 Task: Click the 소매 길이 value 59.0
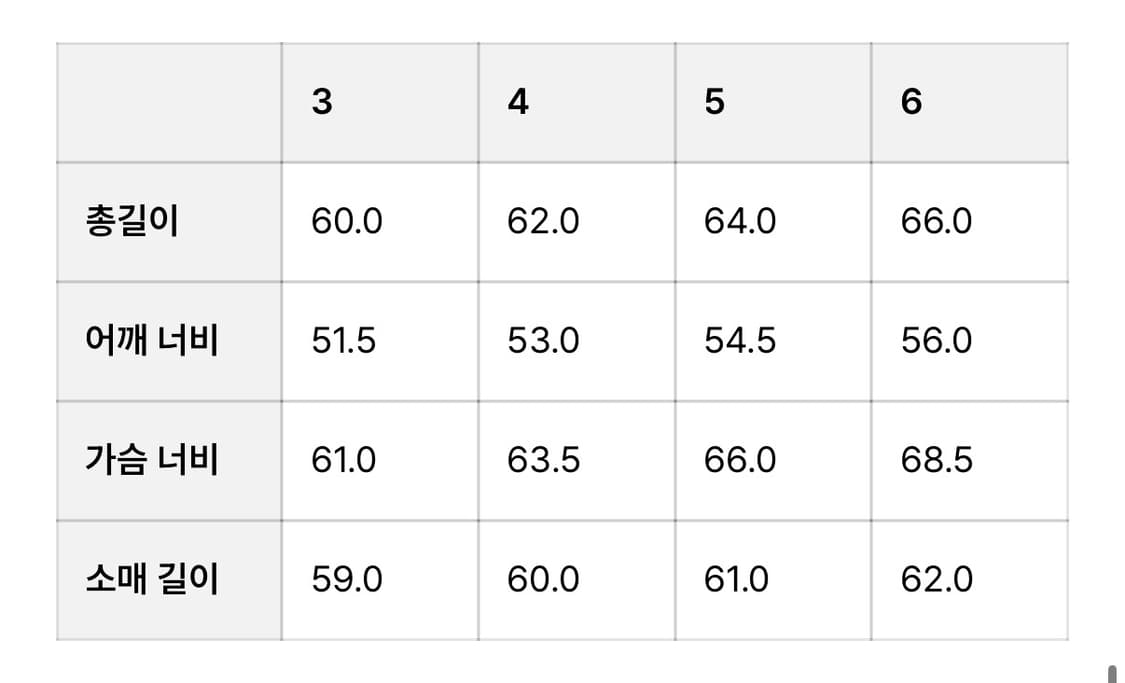pyautogui.click(x=346, y=580)
